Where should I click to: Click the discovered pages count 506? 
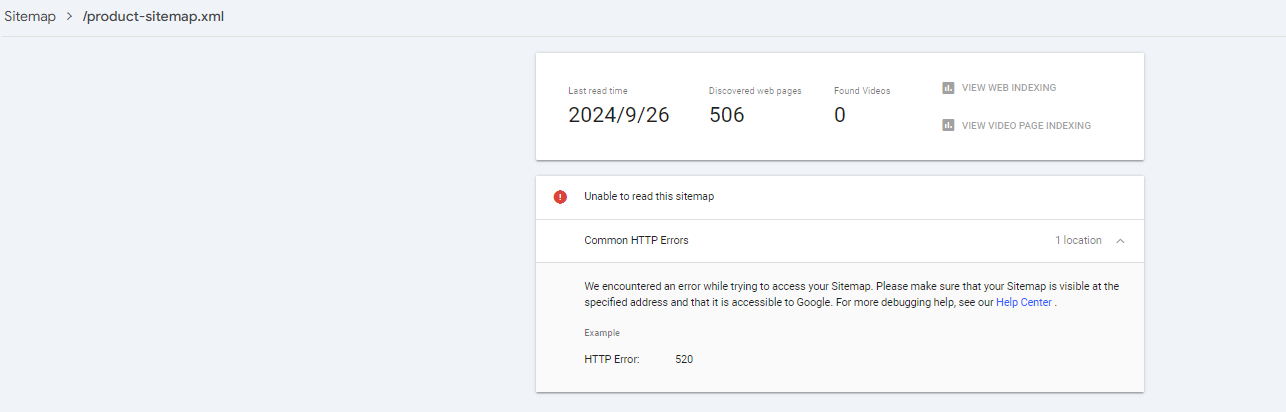727,115
